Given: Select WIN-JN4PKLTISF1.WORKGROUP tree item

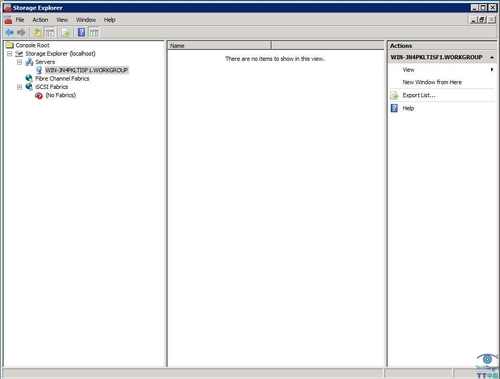Looking at the screenshot, I should 86,70.
